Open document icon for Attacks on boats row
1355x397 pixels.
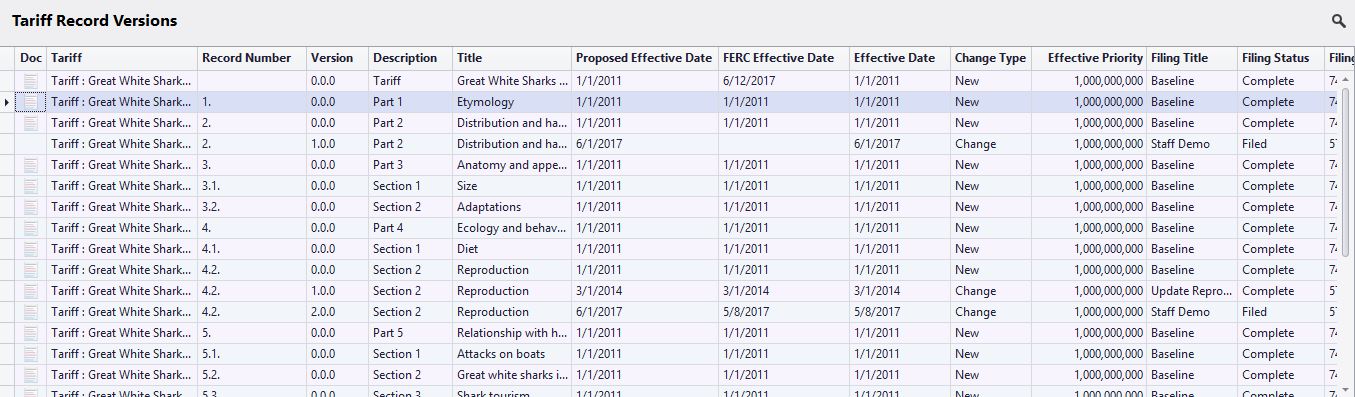point(31,354)
